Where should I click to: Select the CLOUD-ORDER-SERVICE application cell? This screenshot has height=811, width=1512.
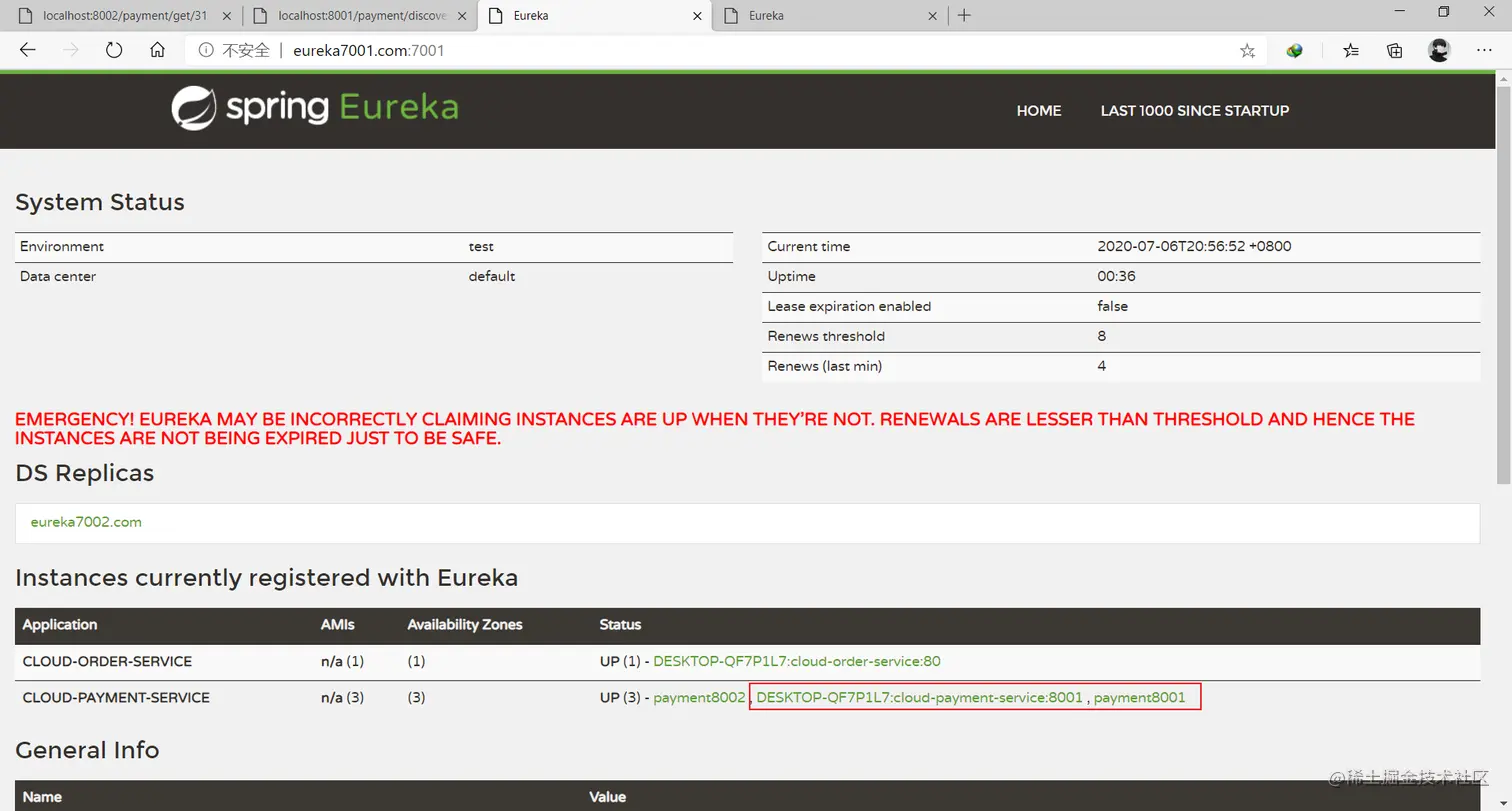click(107, 661)
